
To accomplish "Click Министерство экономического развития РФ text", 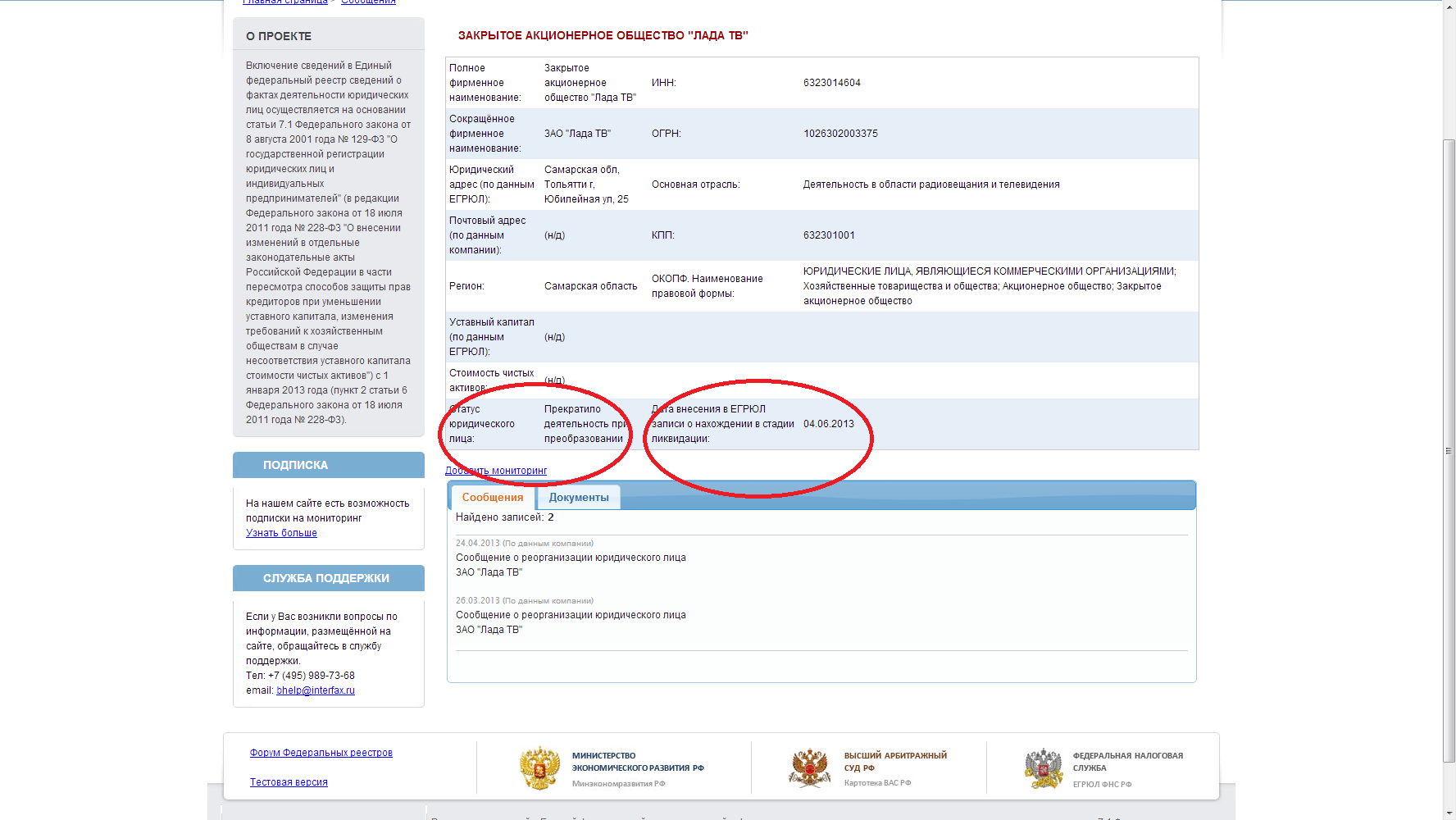I will [638, 762].
